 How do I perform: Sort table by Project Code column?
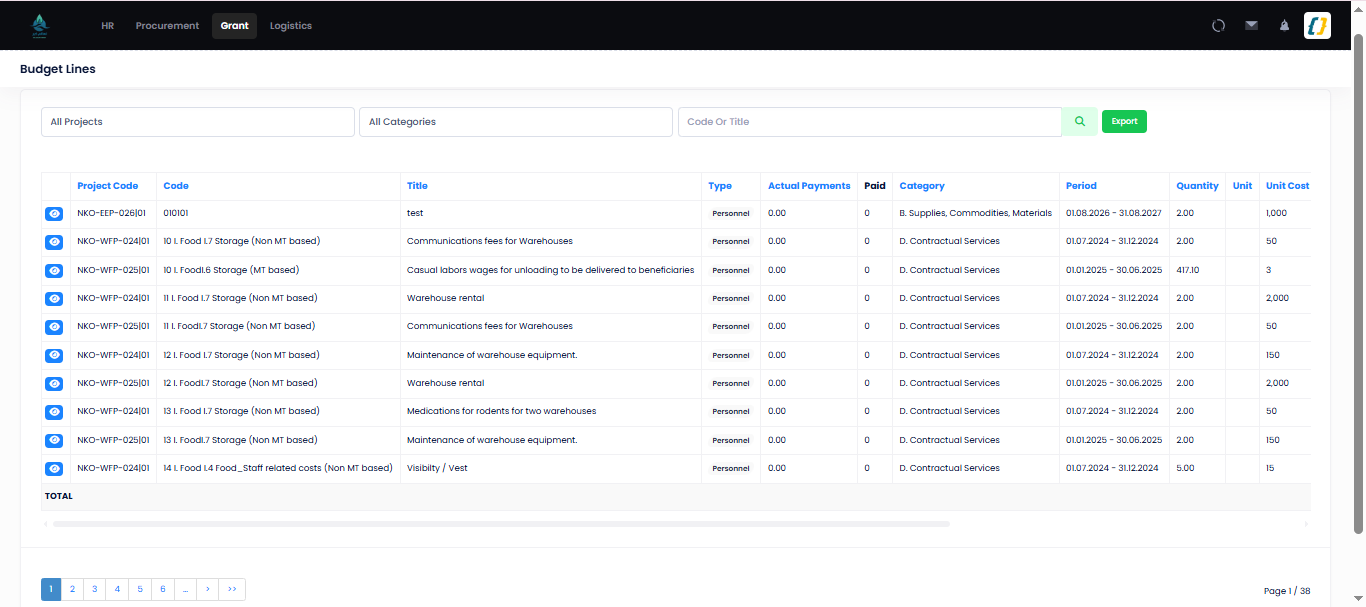pos(108,186)
